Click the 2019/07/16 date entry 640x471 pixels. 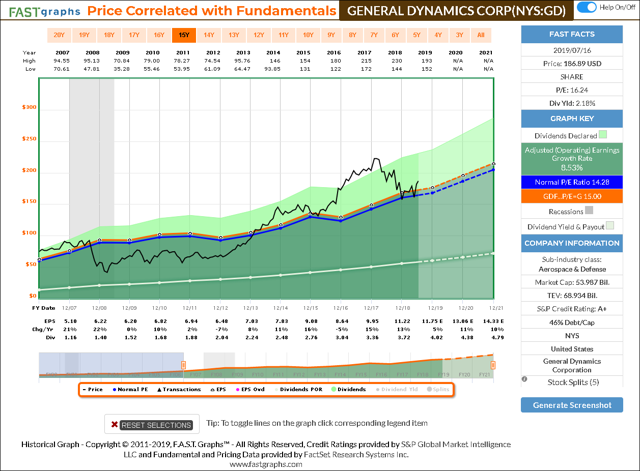572,50
